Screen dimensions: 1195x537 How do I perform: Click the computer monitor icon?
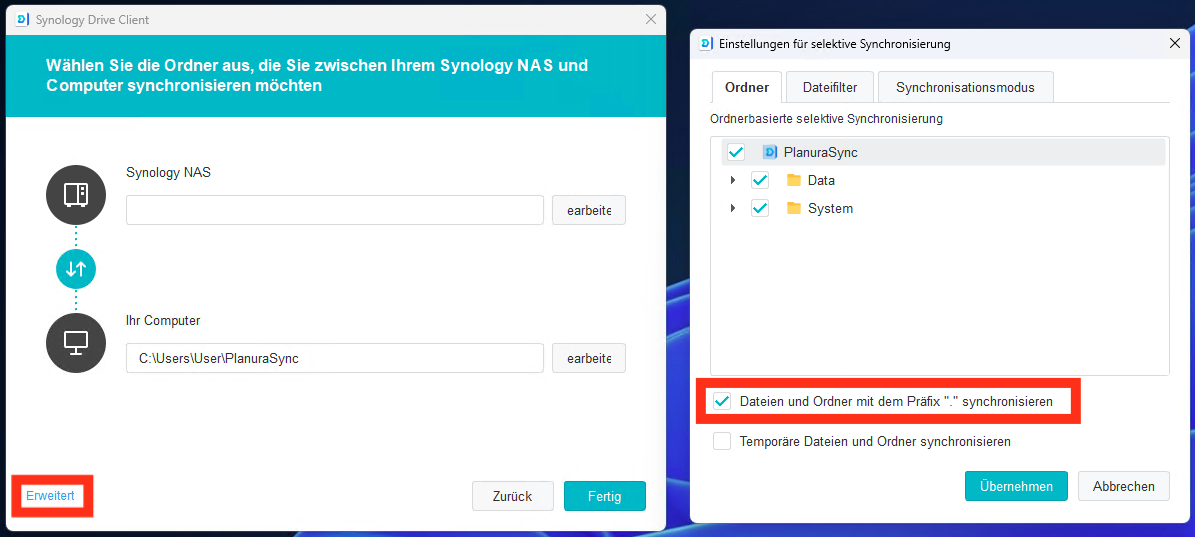(76, 343)
